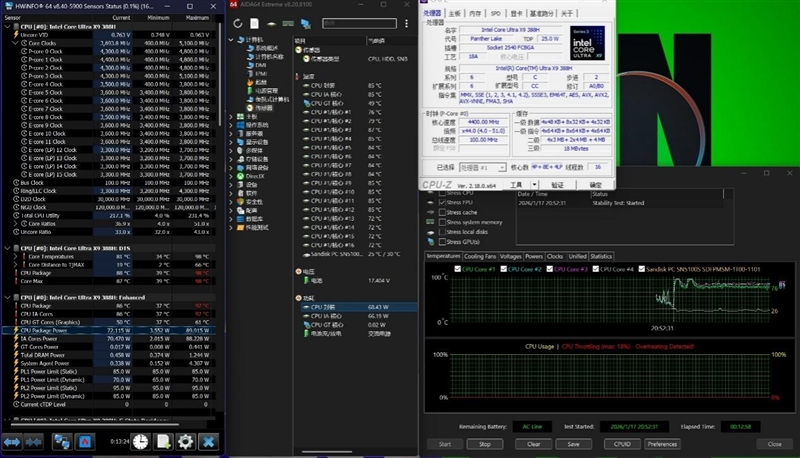Viewport: 800px width, 458px height.
Task: Click the HWiNFO clock reset icon
Action: 141,441
